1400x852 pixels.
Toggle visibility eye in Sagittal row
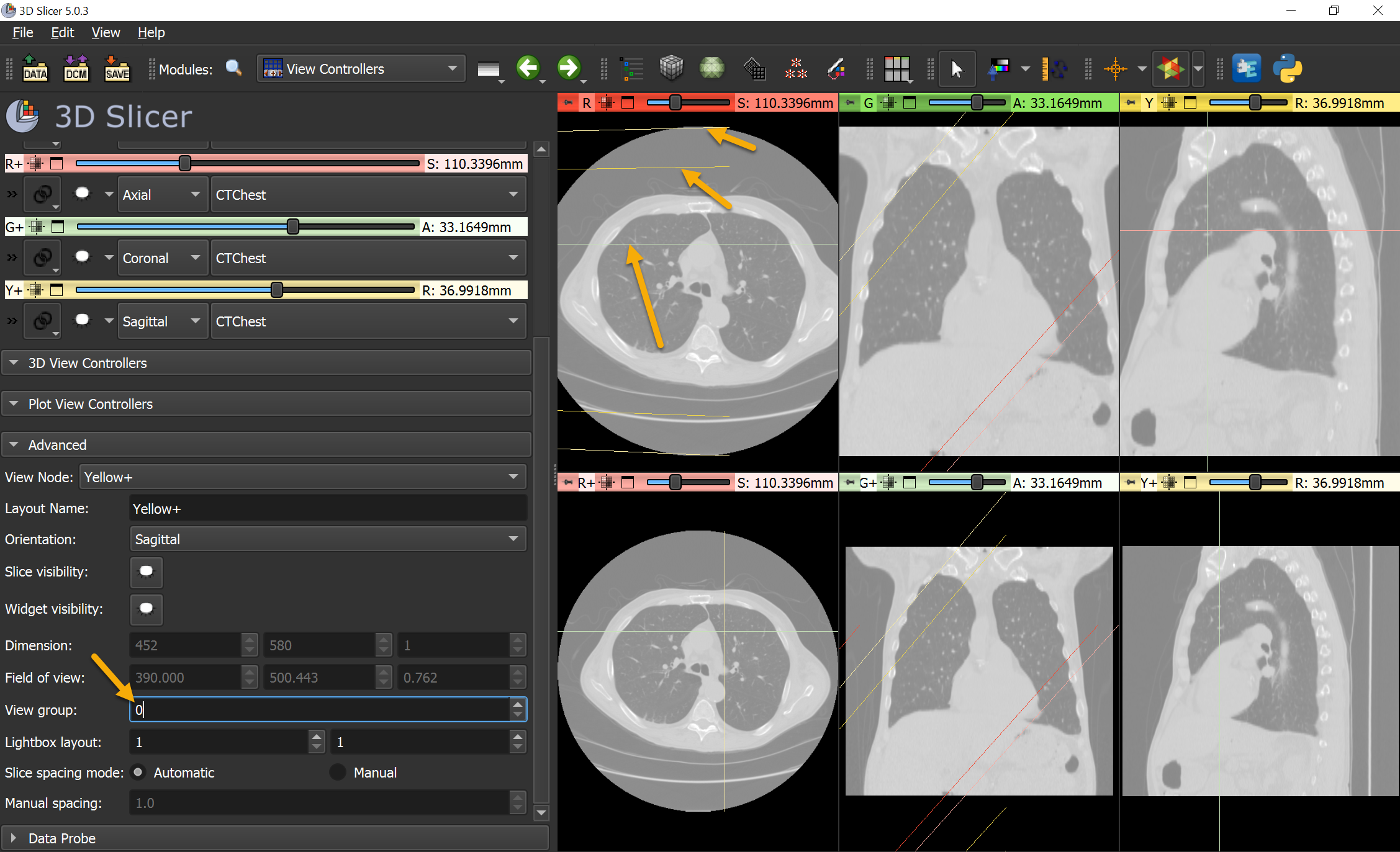82,320
